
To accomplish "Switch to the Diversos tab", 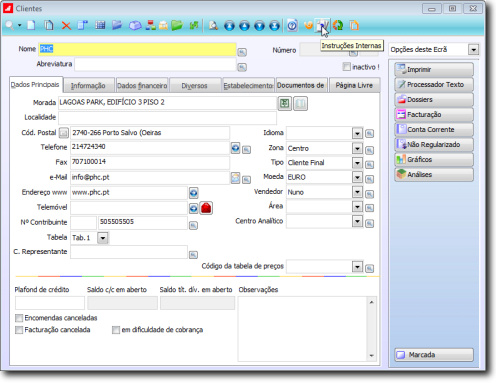I will point(195,86).
